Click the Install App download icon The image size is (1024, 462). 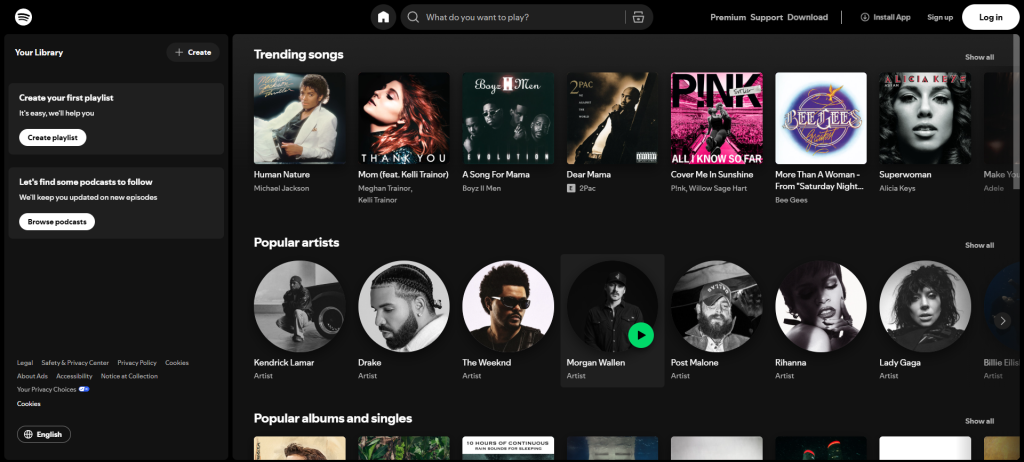[x=865, y=17]
